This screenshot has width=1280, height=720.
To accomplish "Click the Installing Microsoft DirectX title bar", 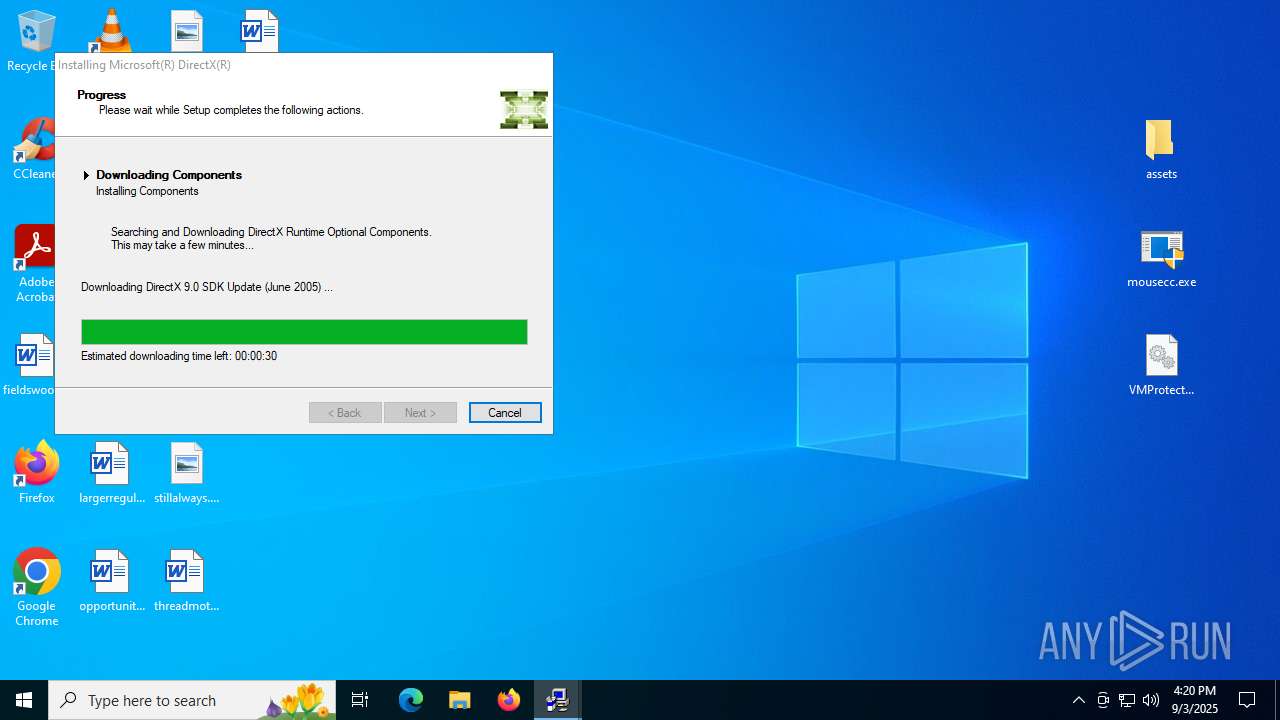I will click(304, 65).
